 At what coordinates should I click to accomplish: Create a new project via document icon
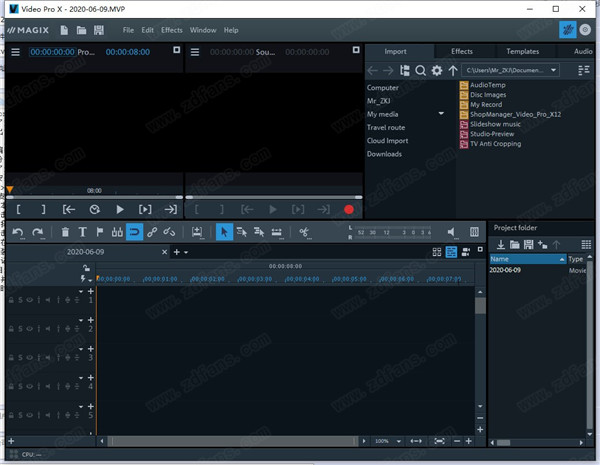click(x=64, y=30)
